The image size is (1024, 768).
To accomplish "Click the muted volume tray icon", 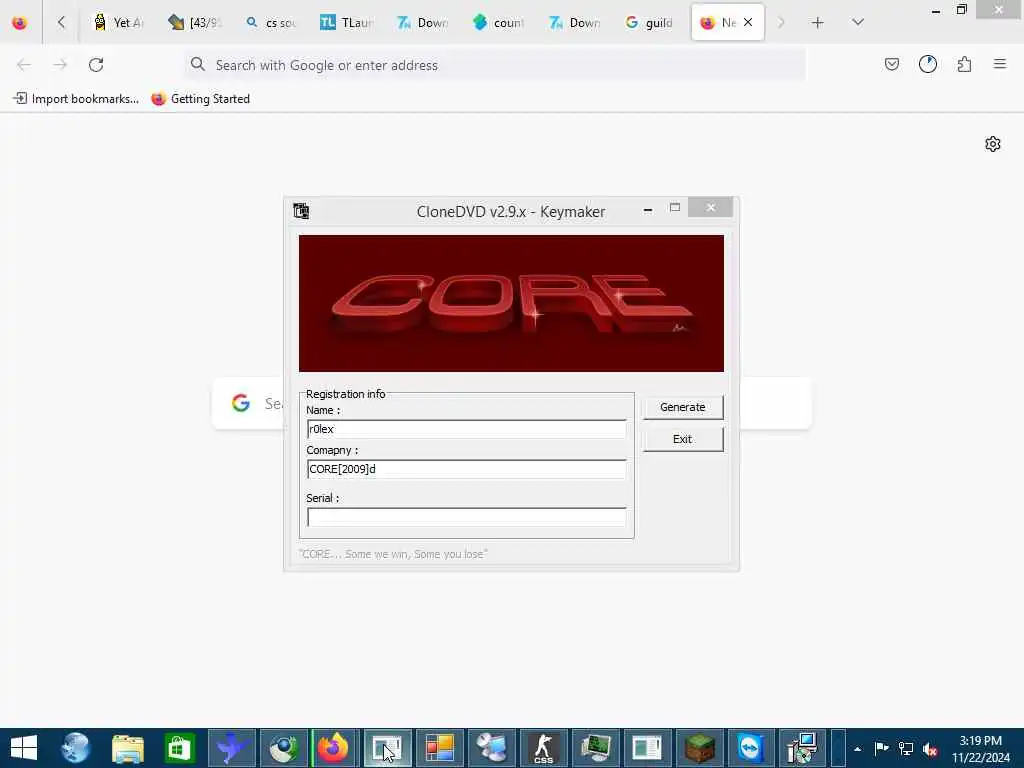I will [x=931, y=749].
